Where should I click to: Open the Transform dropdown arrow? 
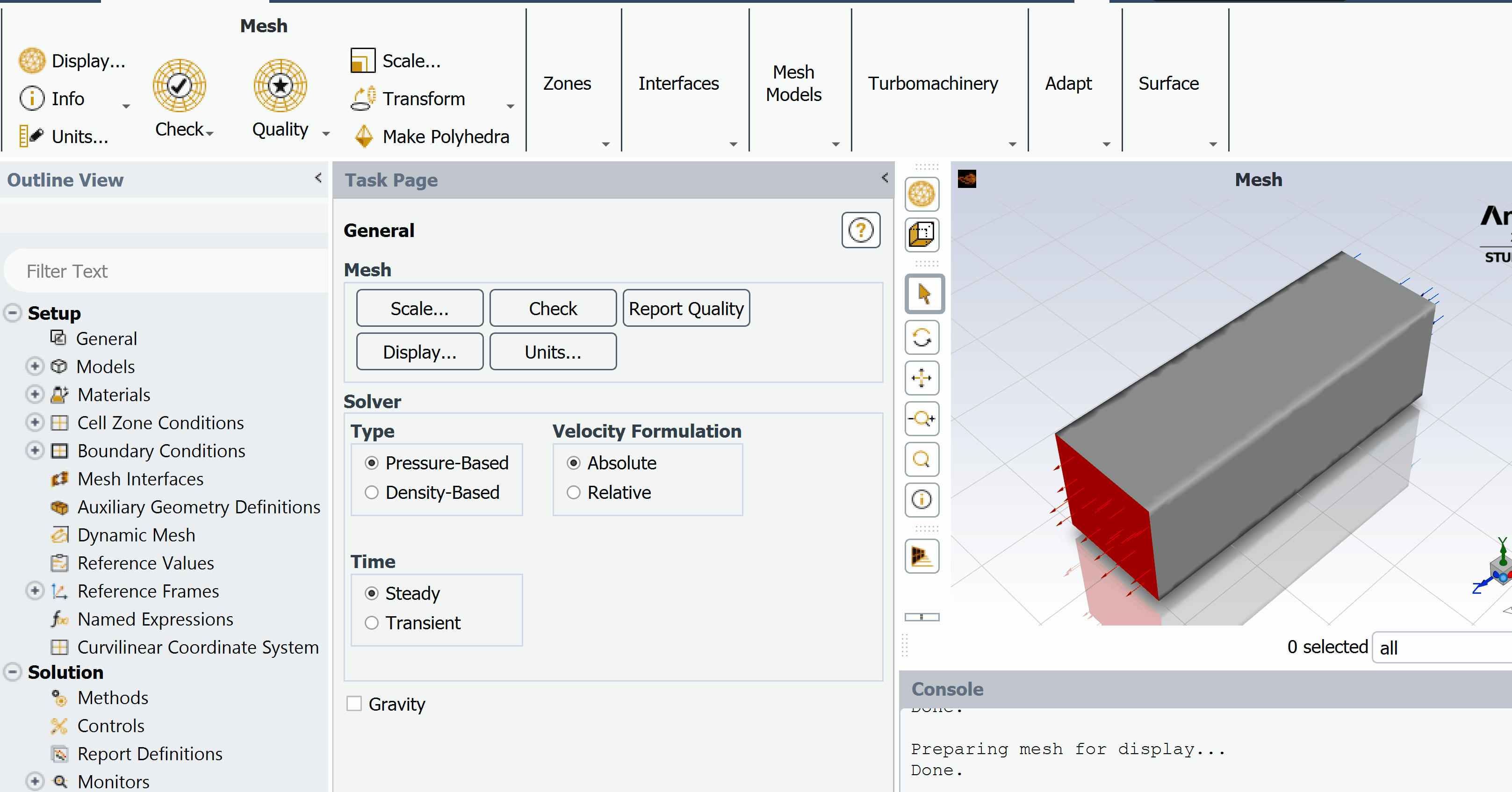tap(510, 106)
